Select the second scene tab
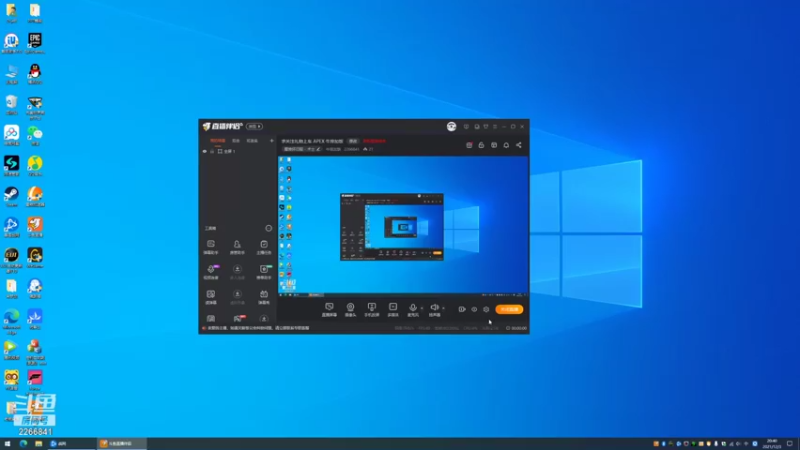 click(x=236, y=141)
